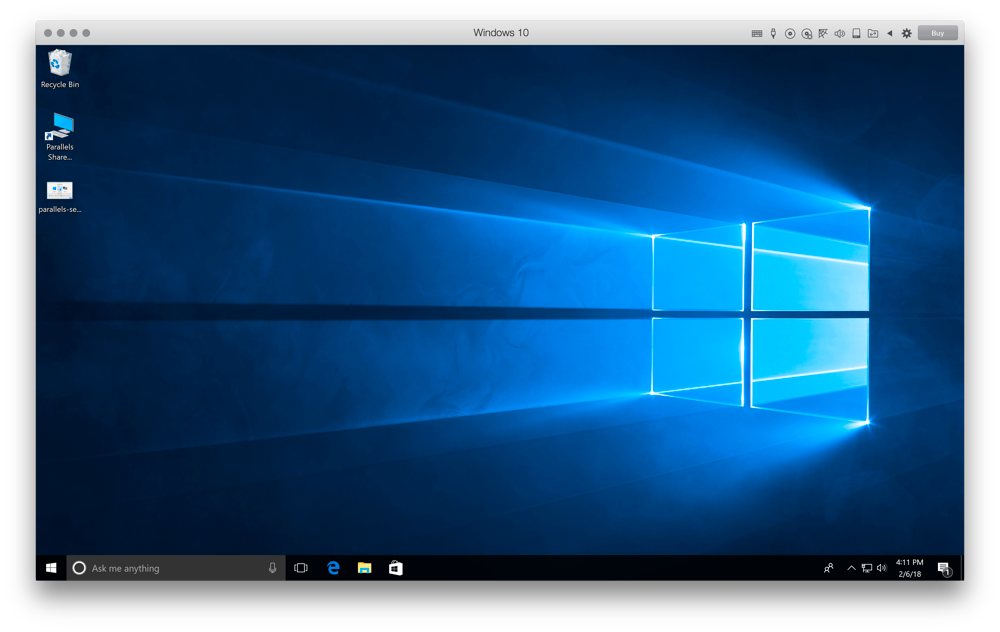The width and height of the screenshot is (1000, 632).
Task: Open the Windows Start menu
Action: click(51, 568)
